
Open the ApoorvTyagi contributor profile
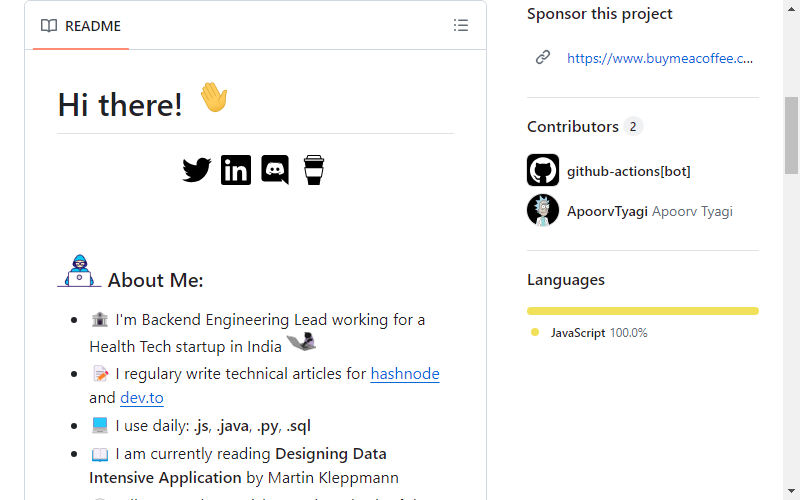[607, 211]
